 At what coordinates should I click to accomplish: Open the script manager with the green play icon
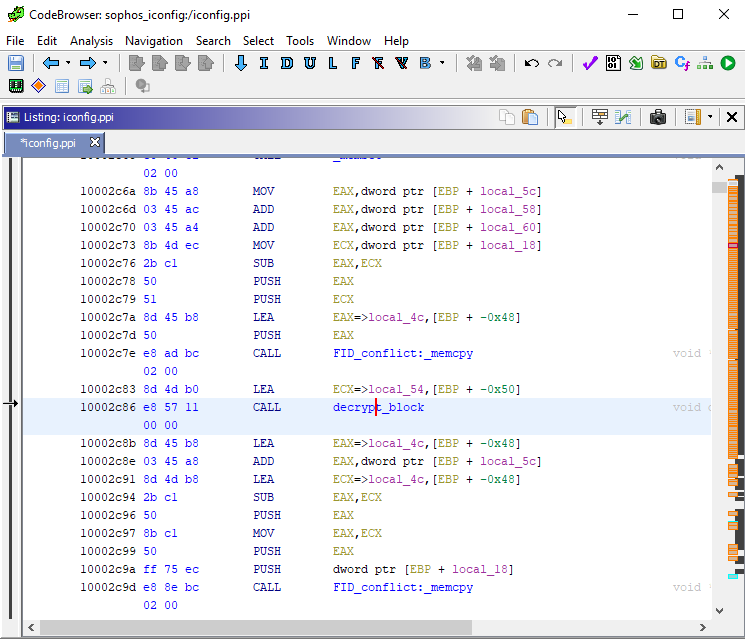click(x=728, y=63)
